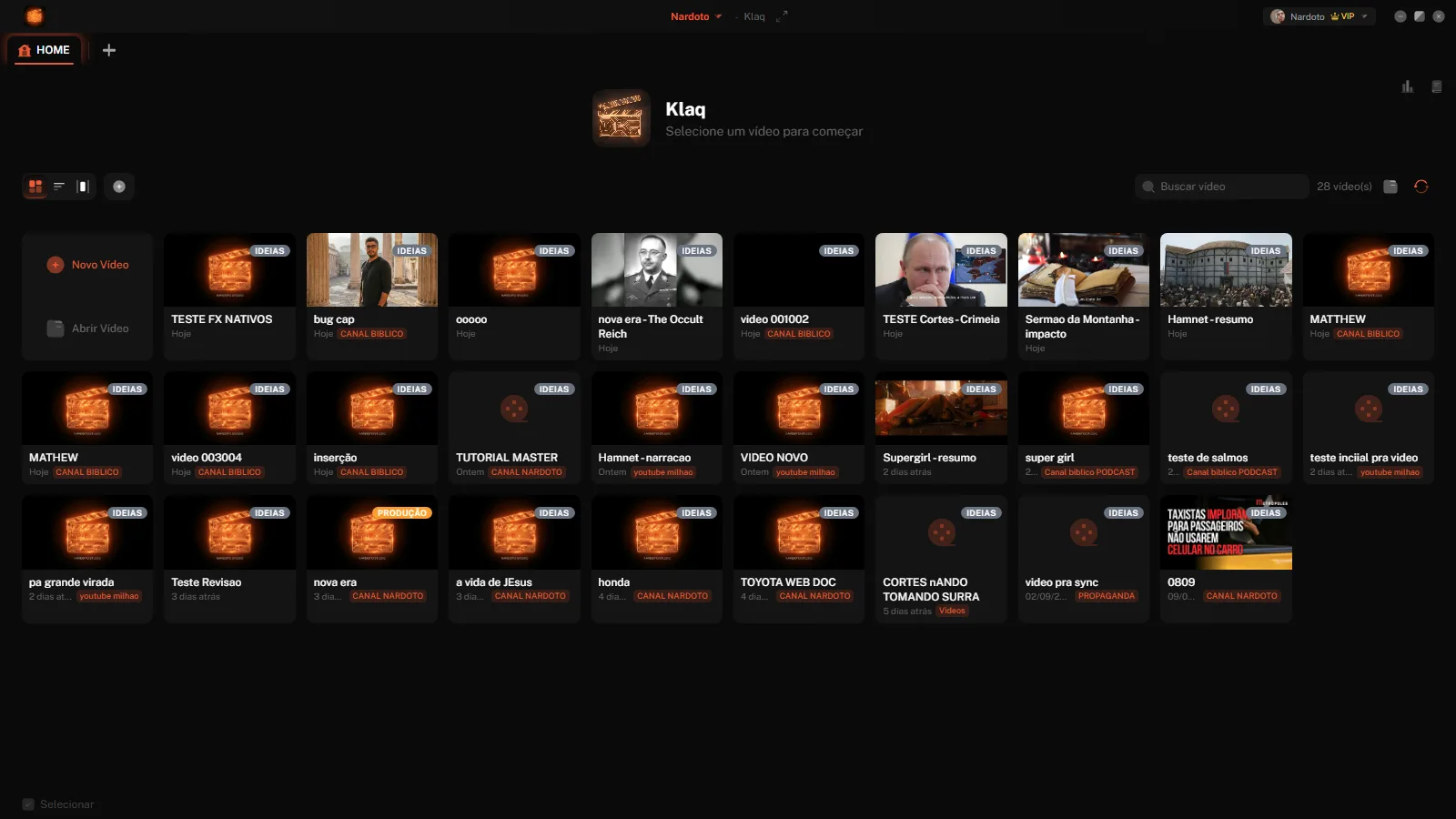The height and width of the screenshot is (819, 1456).
Task: Open the Supergirl - resumo thumbnail
Action: [941, 408]
